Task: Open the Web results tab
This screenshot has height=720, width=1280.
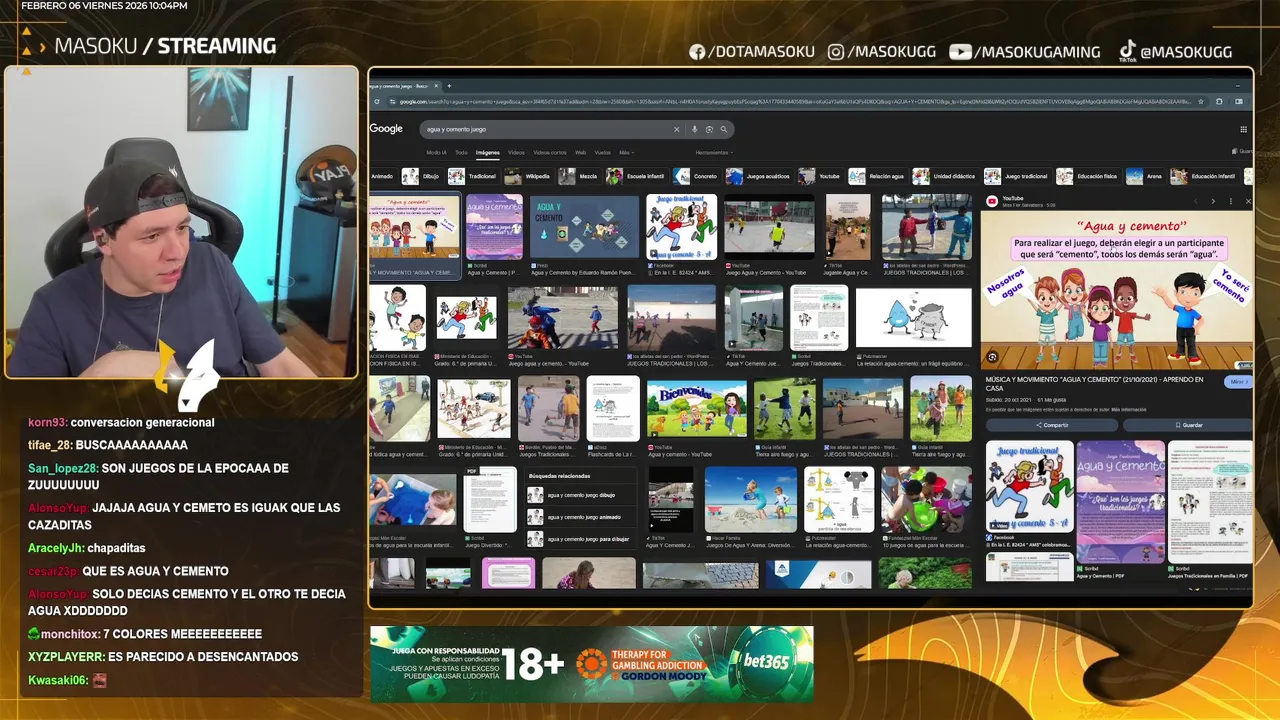Action: 580,152
